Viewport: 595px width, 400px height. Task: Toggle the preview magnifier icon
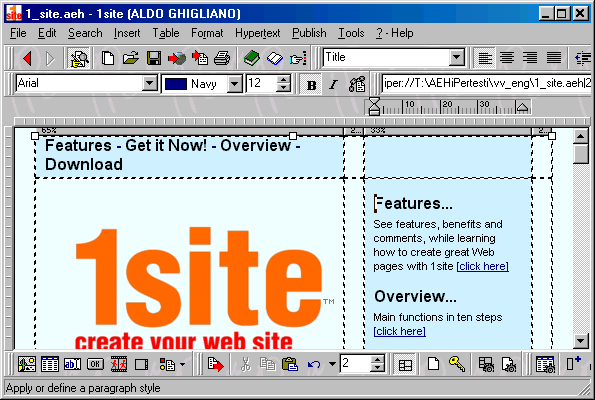(x=79, y=58)
